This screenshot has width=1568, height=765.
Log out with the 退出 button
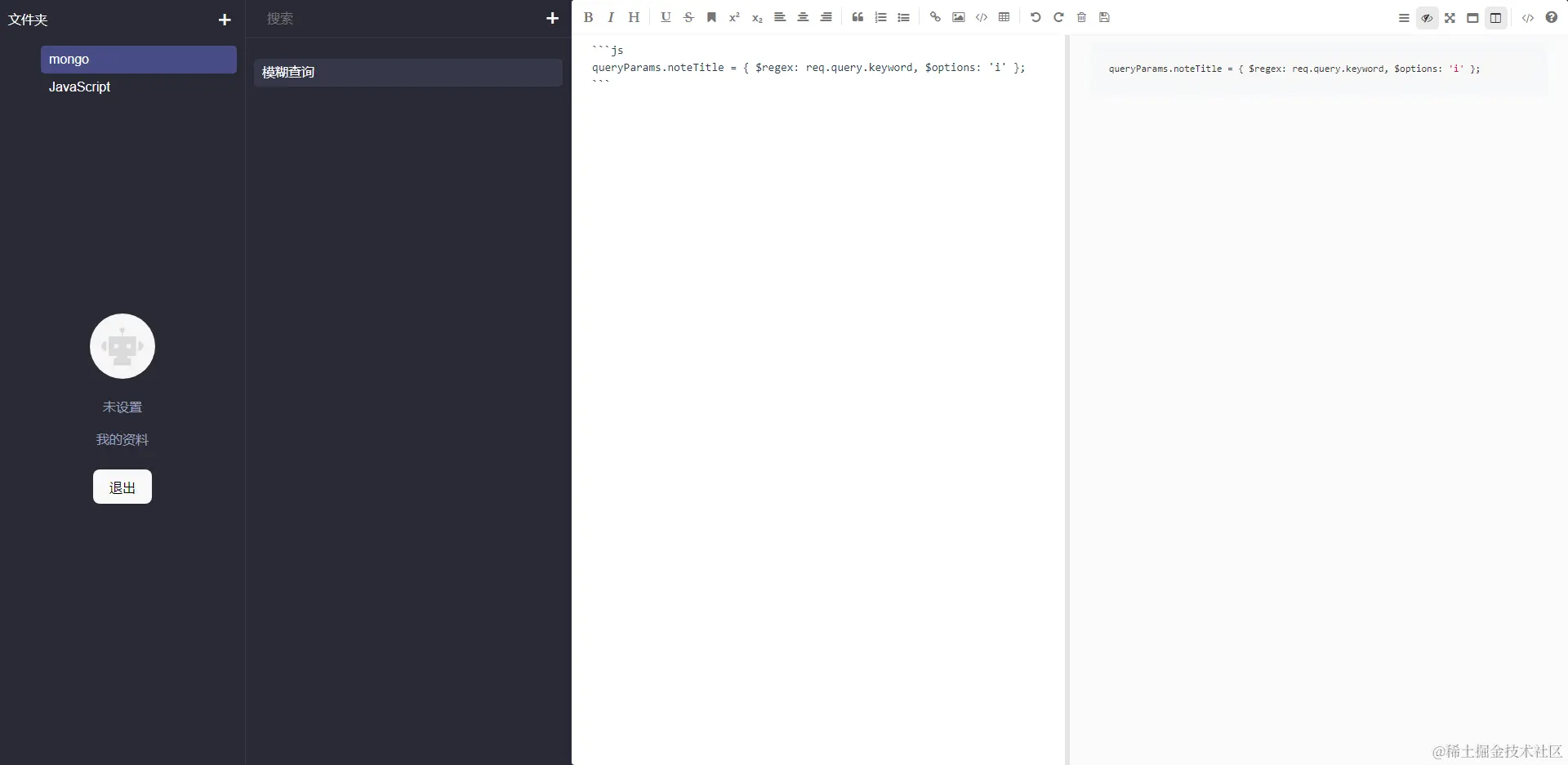tap(122, 487)
